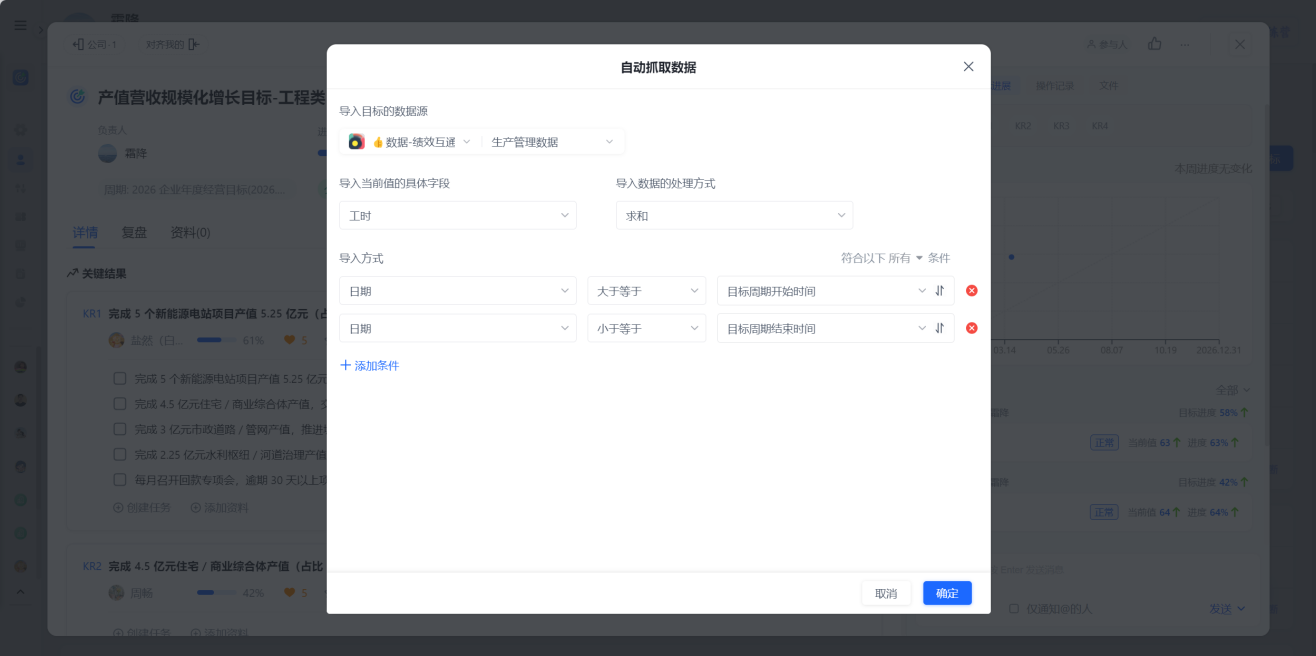Check task 完成 5 个新能源电站项目产值
Viewport: 1316px width, 656px height.
(119, 379)
